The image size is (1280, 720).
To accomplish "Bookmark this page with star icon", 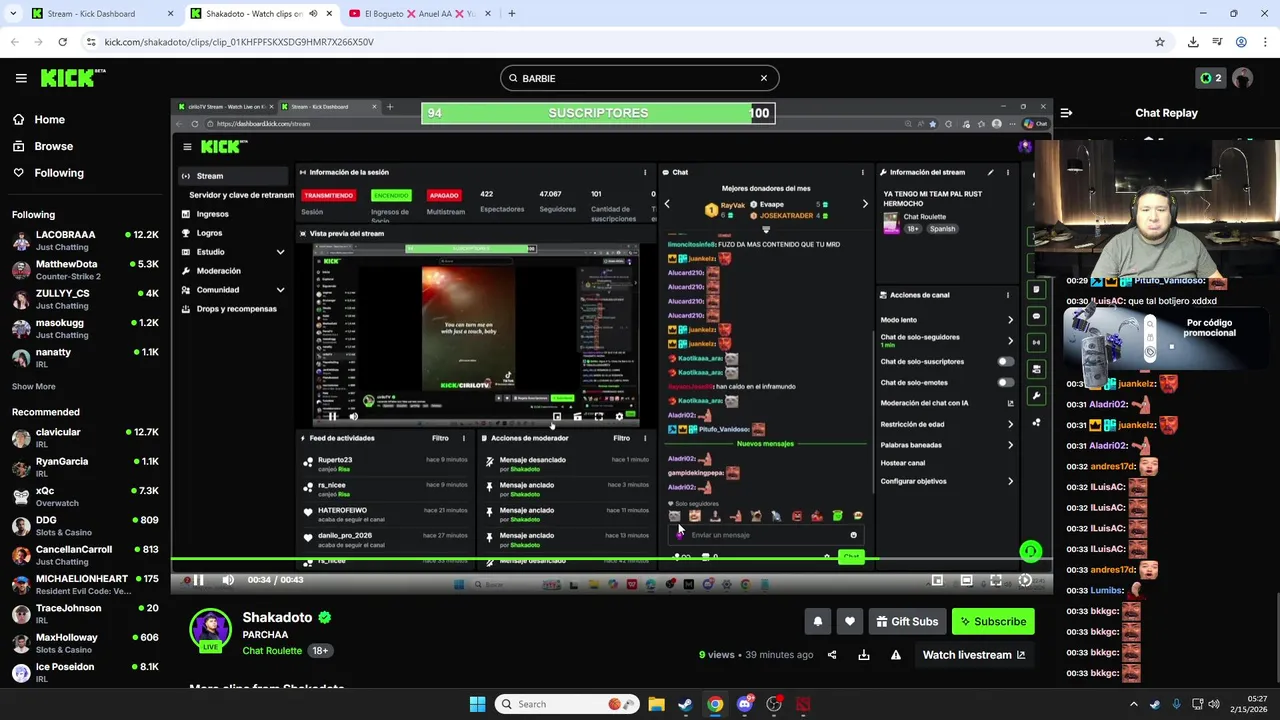I will pyautogui.click(x=1160, y=42).
